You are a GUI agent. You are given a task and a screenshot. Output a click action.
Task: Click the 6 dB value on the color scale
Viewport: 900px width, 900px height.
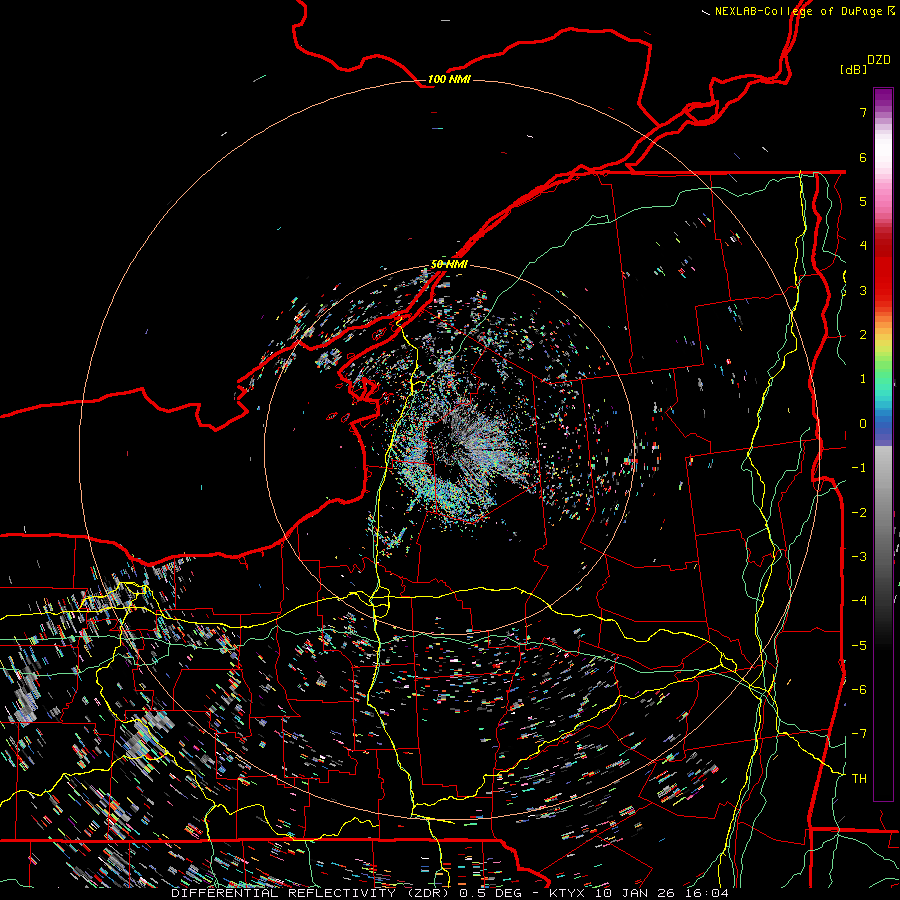point(863,157)
